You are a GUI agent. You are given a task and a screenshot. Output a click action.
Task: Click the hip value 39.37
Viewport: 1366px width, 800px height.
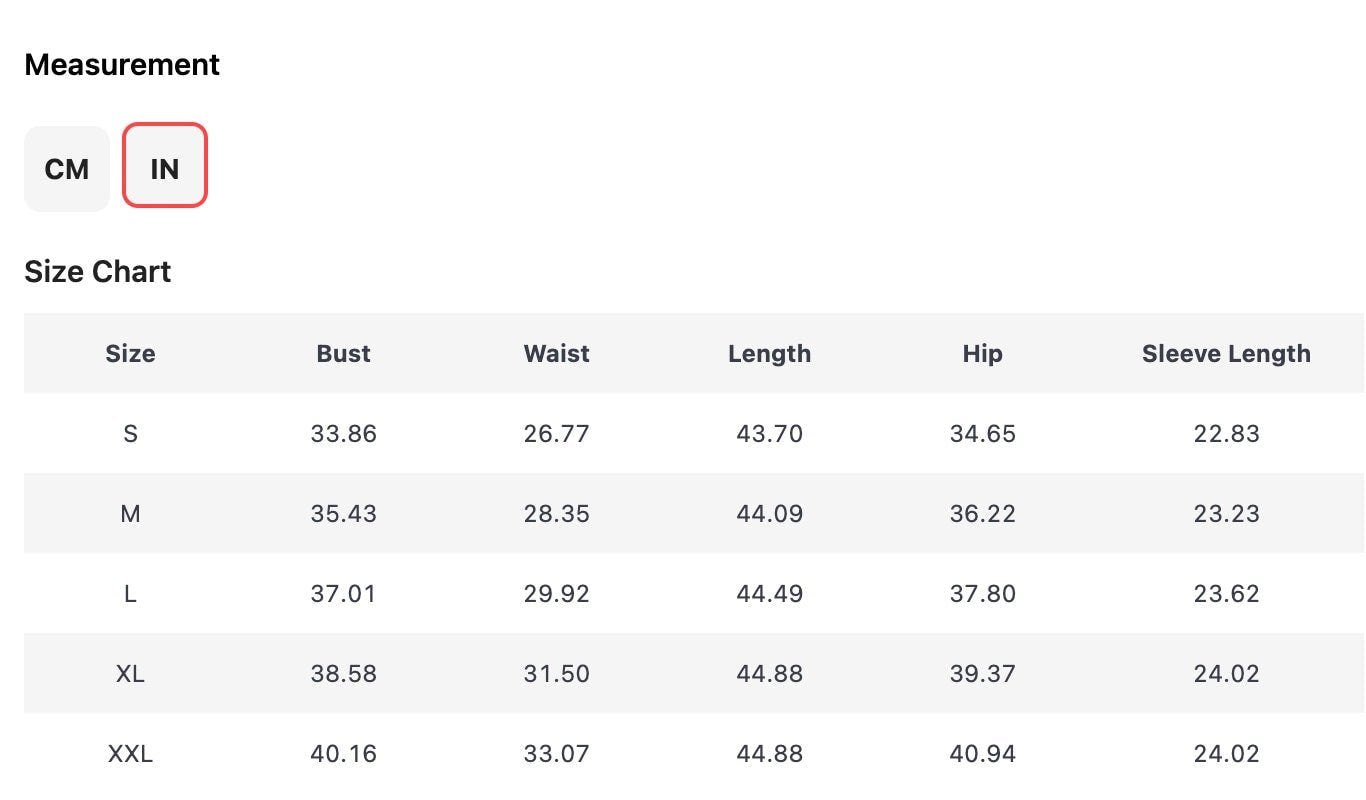982,674
